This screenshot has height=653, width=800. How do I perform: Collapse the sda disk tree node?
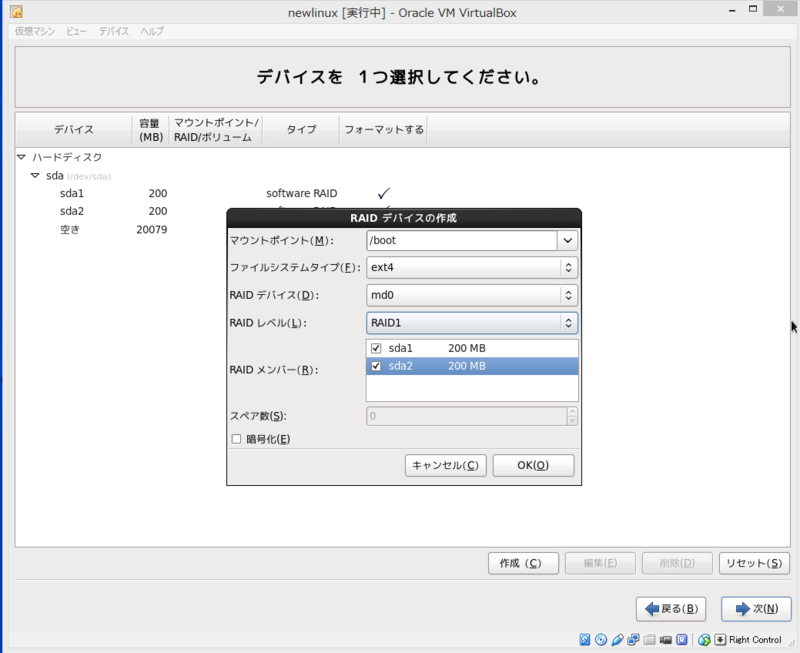(35, 175)
